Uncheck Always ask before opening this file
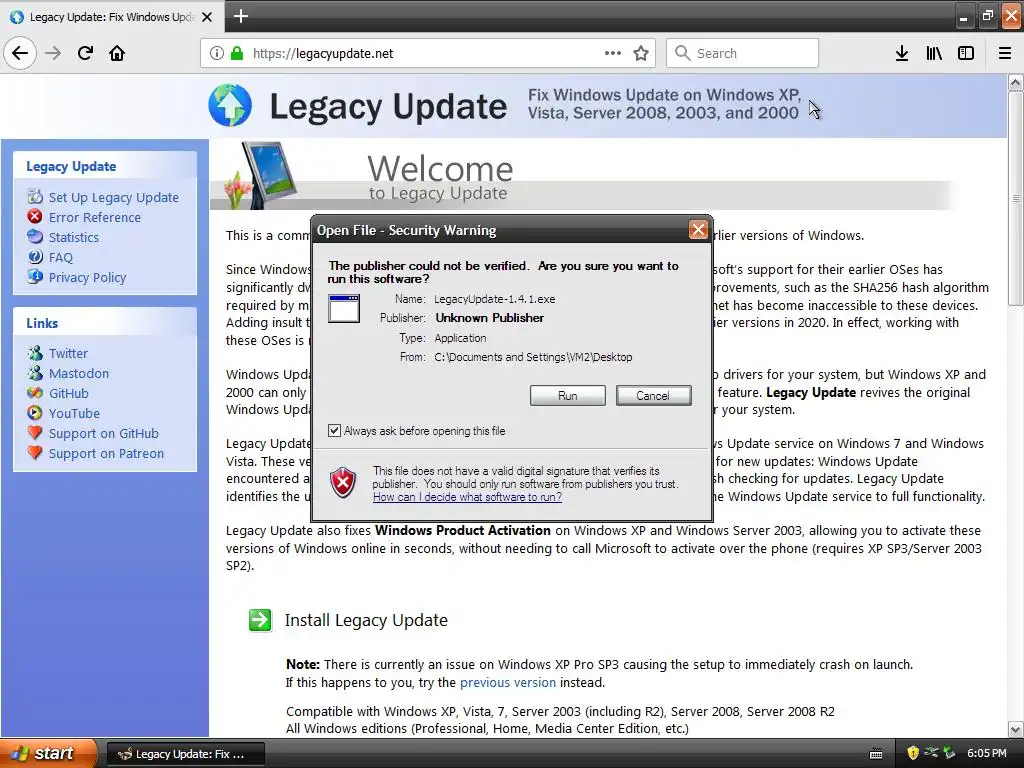This screenshot has width=1024, height=768. pyautogui.click(x=334, y=430)
